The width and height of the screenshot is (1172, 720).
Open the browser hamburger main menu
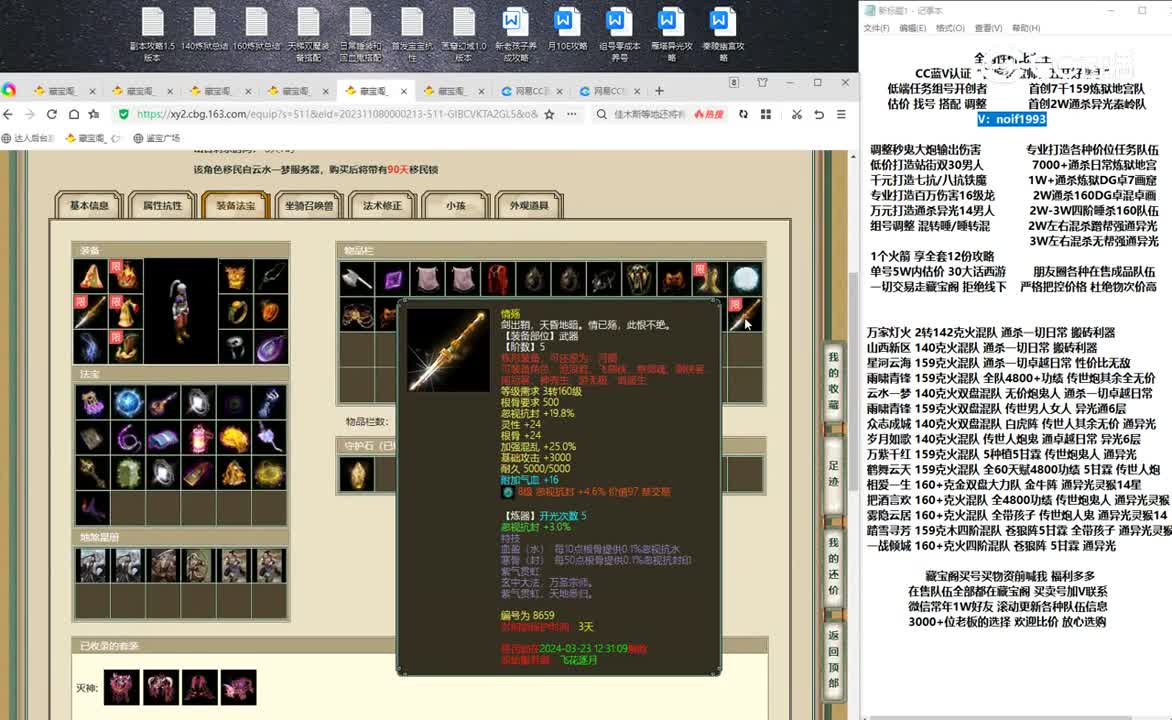pos(841,114)
